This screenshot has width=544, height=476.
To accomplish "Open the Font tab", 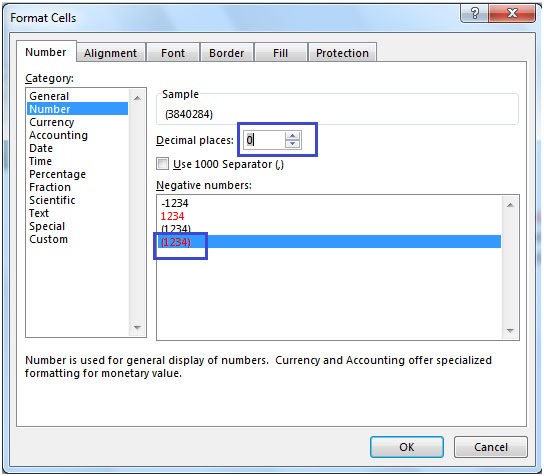I will 173,53.
